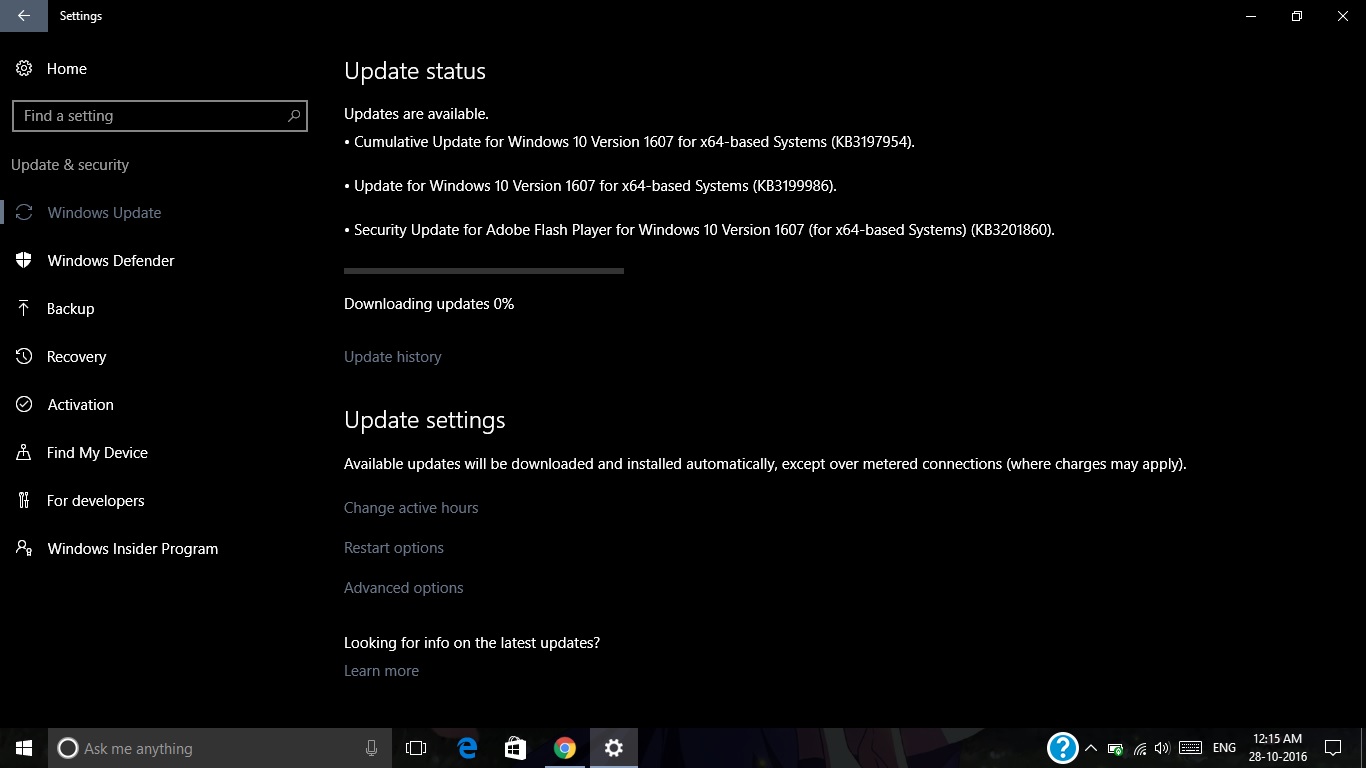Open the Action Center notification icon
The image size is (1366, 768).
(x=1333, y=748)
